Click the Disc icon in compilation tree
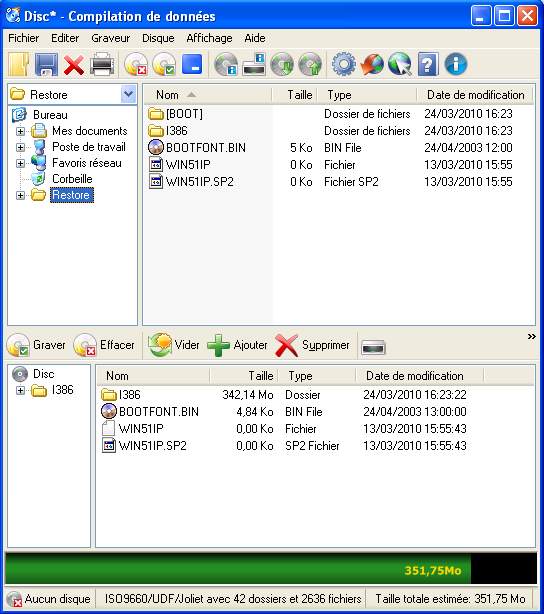This screenshot has height=614, width=544. click(20, 374)
